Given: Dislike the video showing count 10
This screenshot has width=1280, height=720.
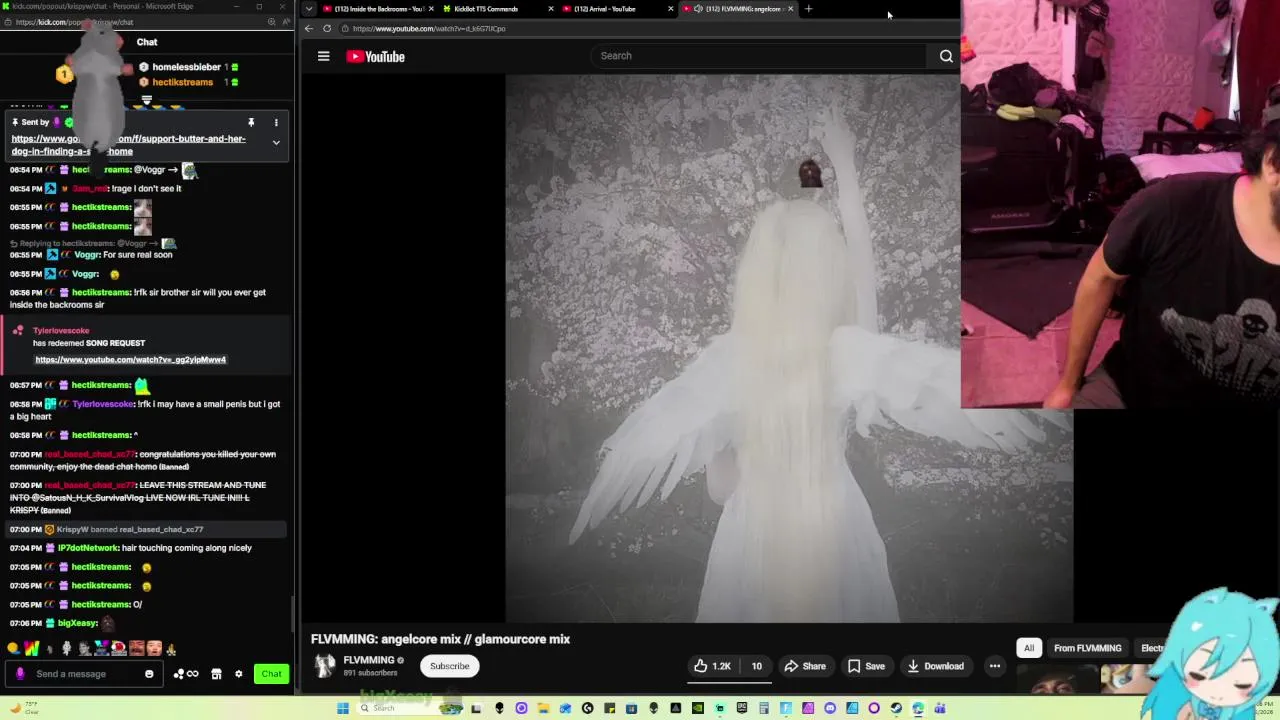Looking at the screenshot, I should coord(756,666).
